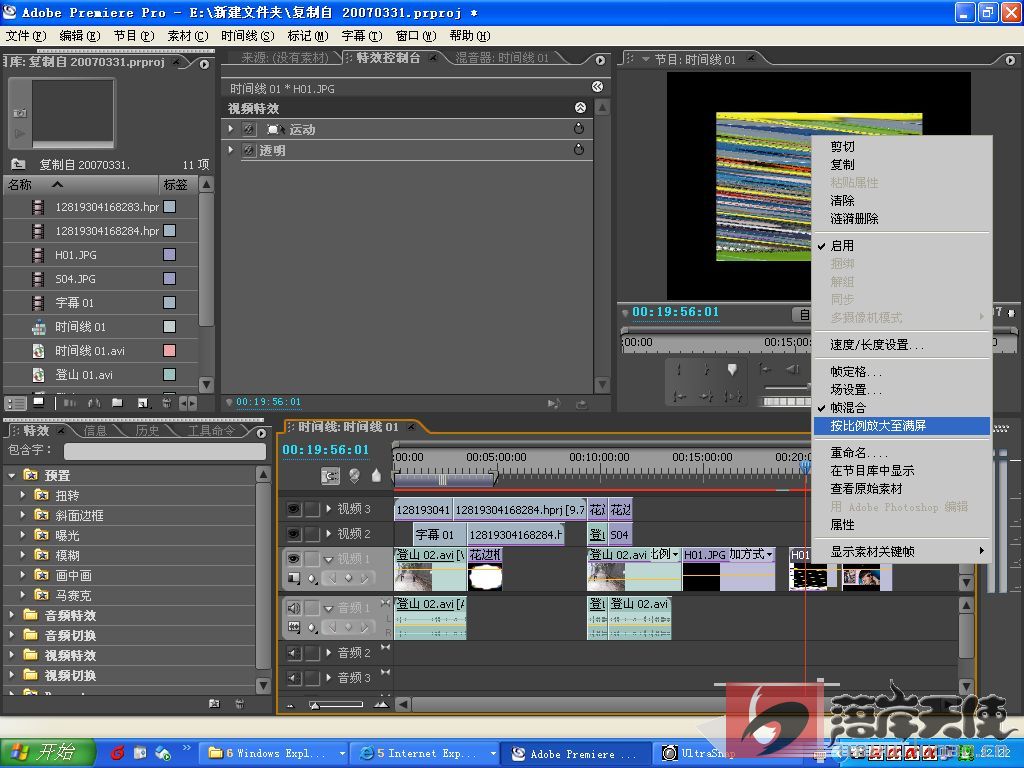Set unnumbered marker icon in timeline
This screenshot has height=768, width=1024.
point(376,476)
